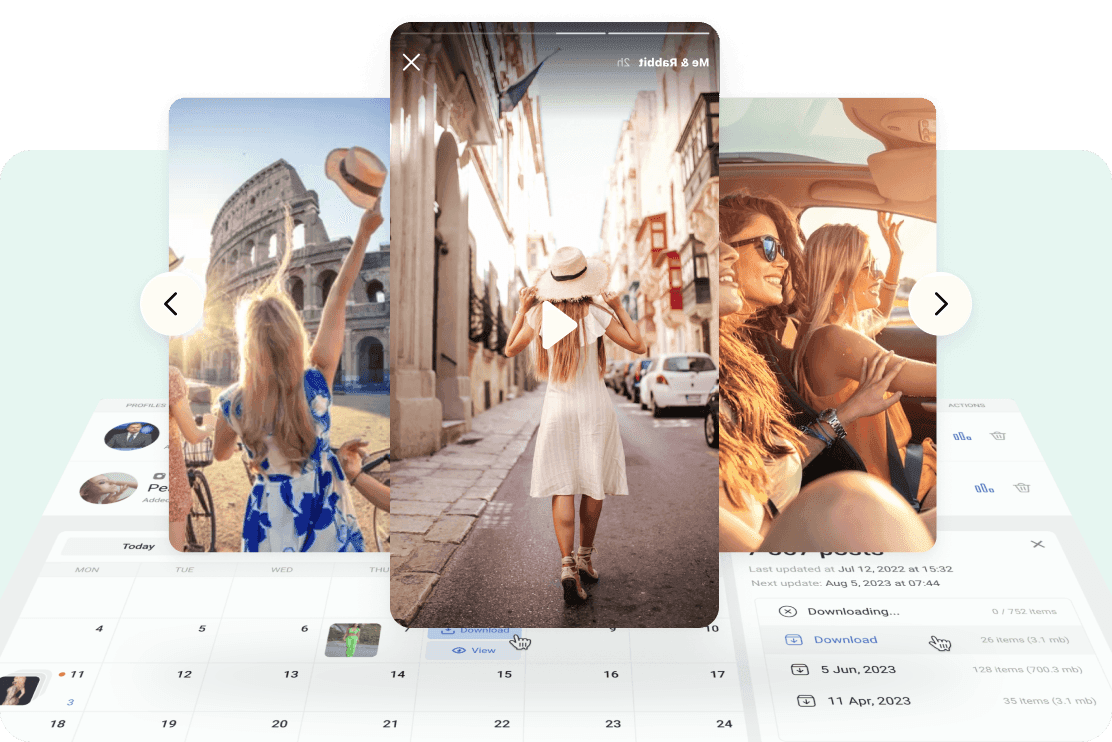Click the first profile avatar
The height and width of the screenshot is (742, 1112).
pos(133,436)
